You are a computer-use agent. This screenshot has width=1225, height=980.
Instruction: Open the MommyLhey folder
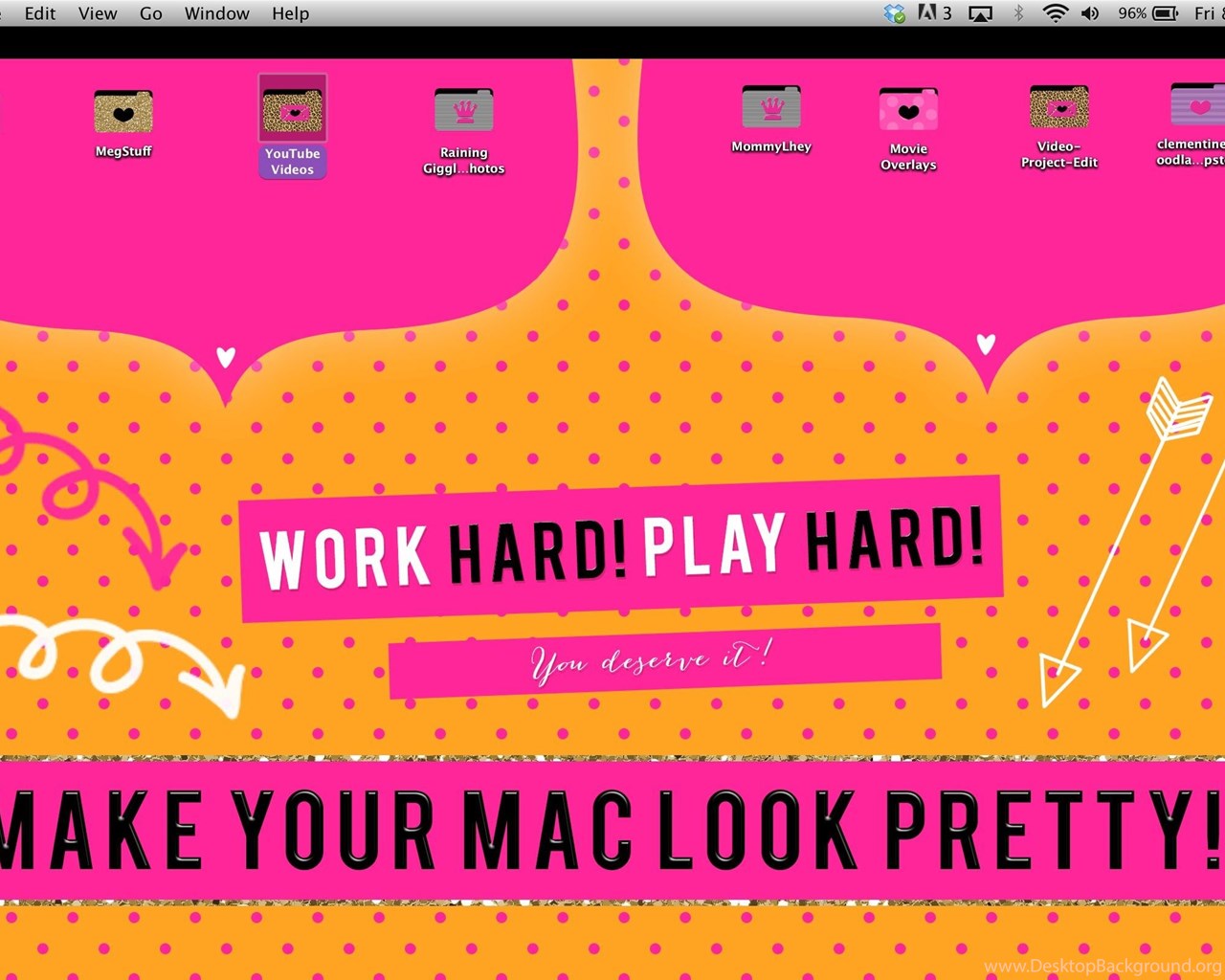[x=771, y=107]
